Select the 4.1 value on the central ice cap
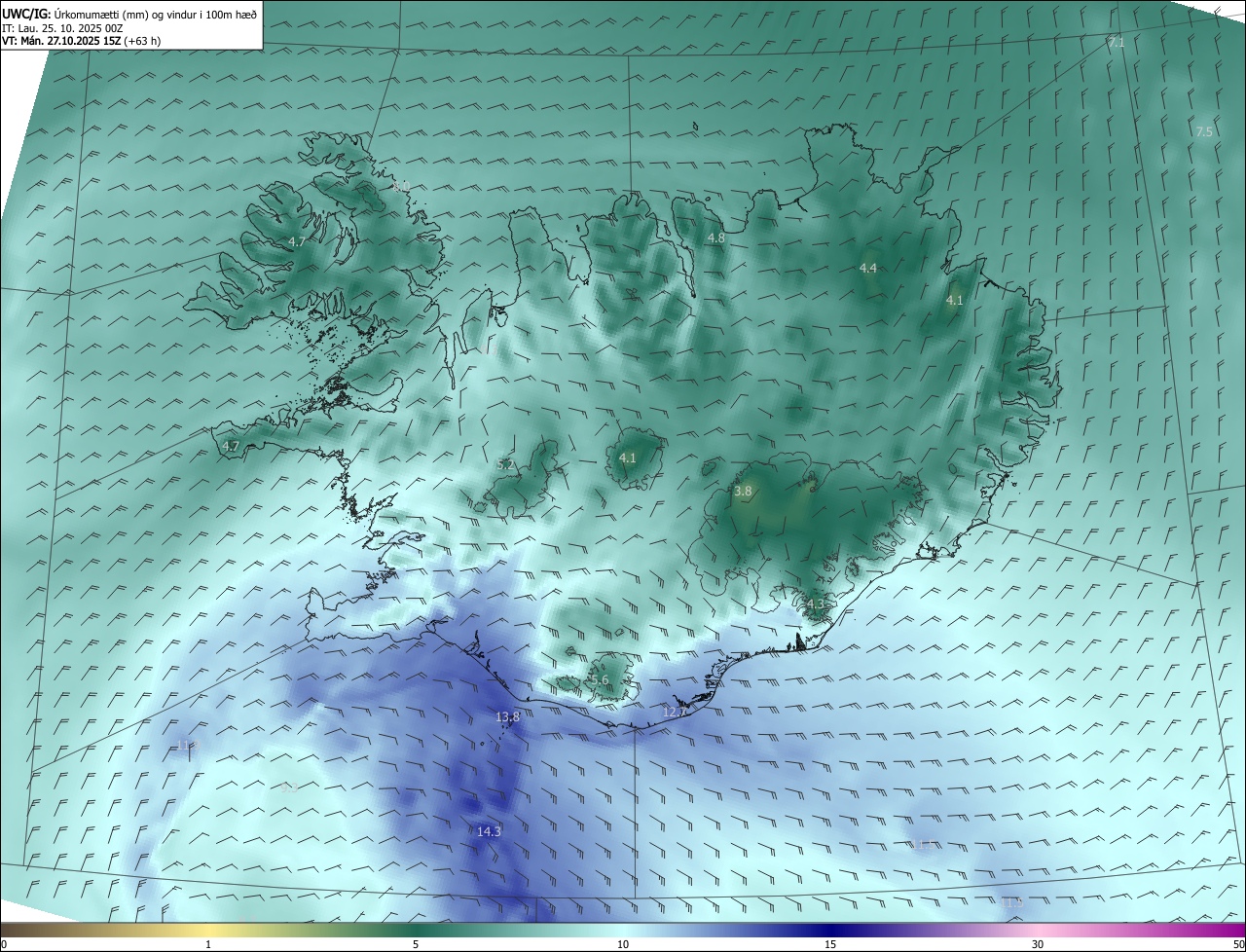This screenshot has height=952, width=1246. point(627,458)
